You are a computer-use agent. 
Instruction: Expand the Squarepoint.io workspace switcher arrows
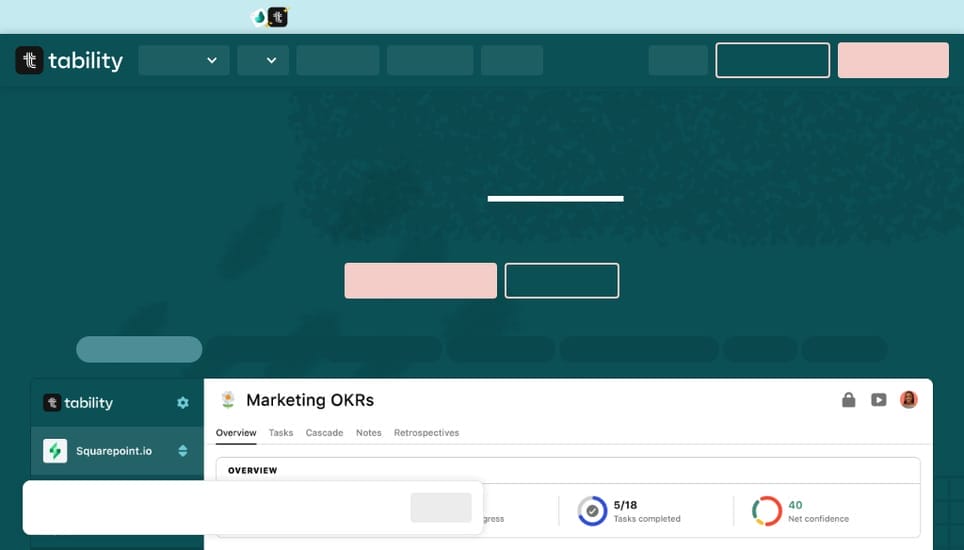coord(183,451)
